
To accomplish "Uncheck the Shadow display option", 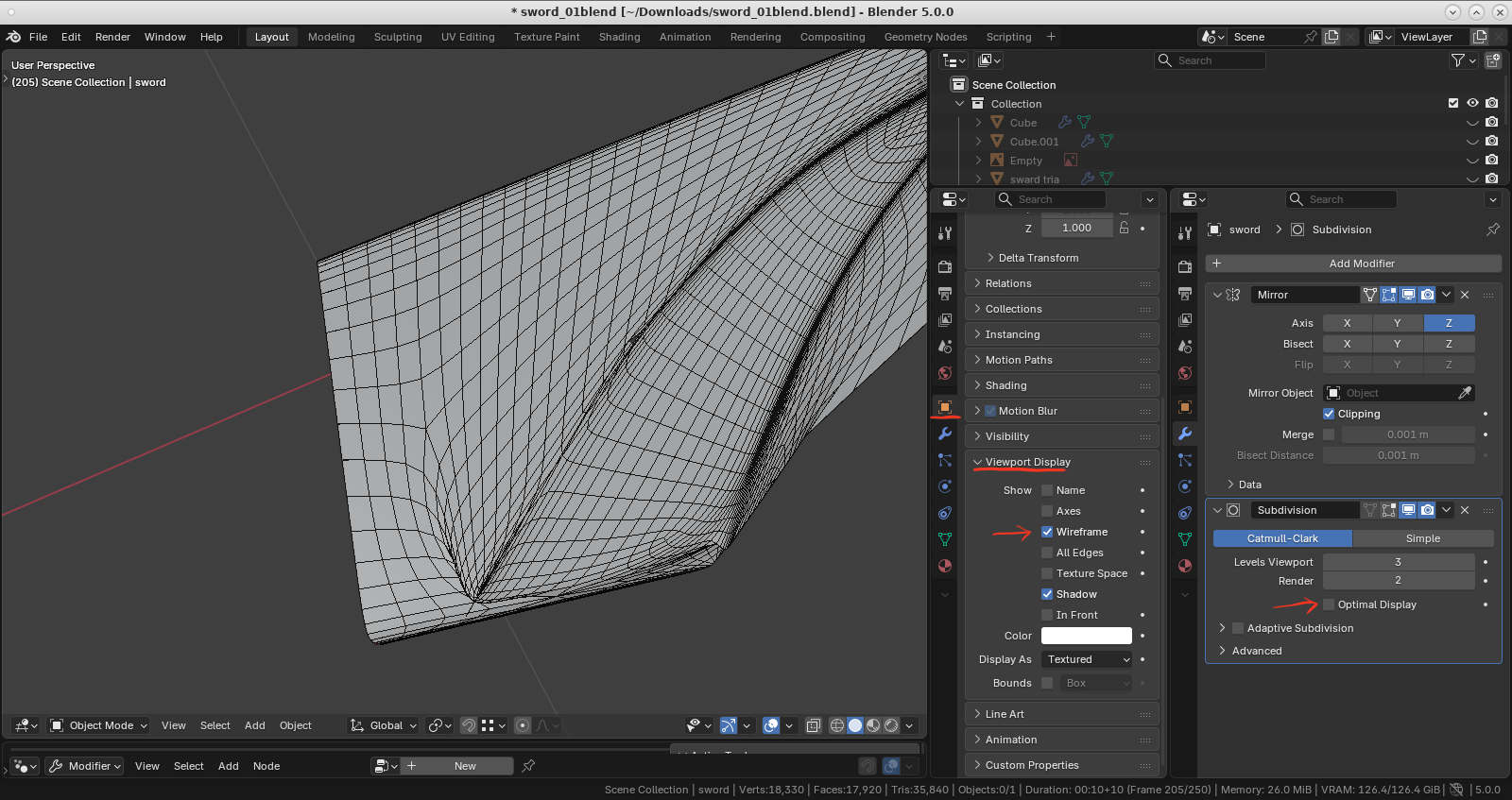I will (x=1047, y=594).
